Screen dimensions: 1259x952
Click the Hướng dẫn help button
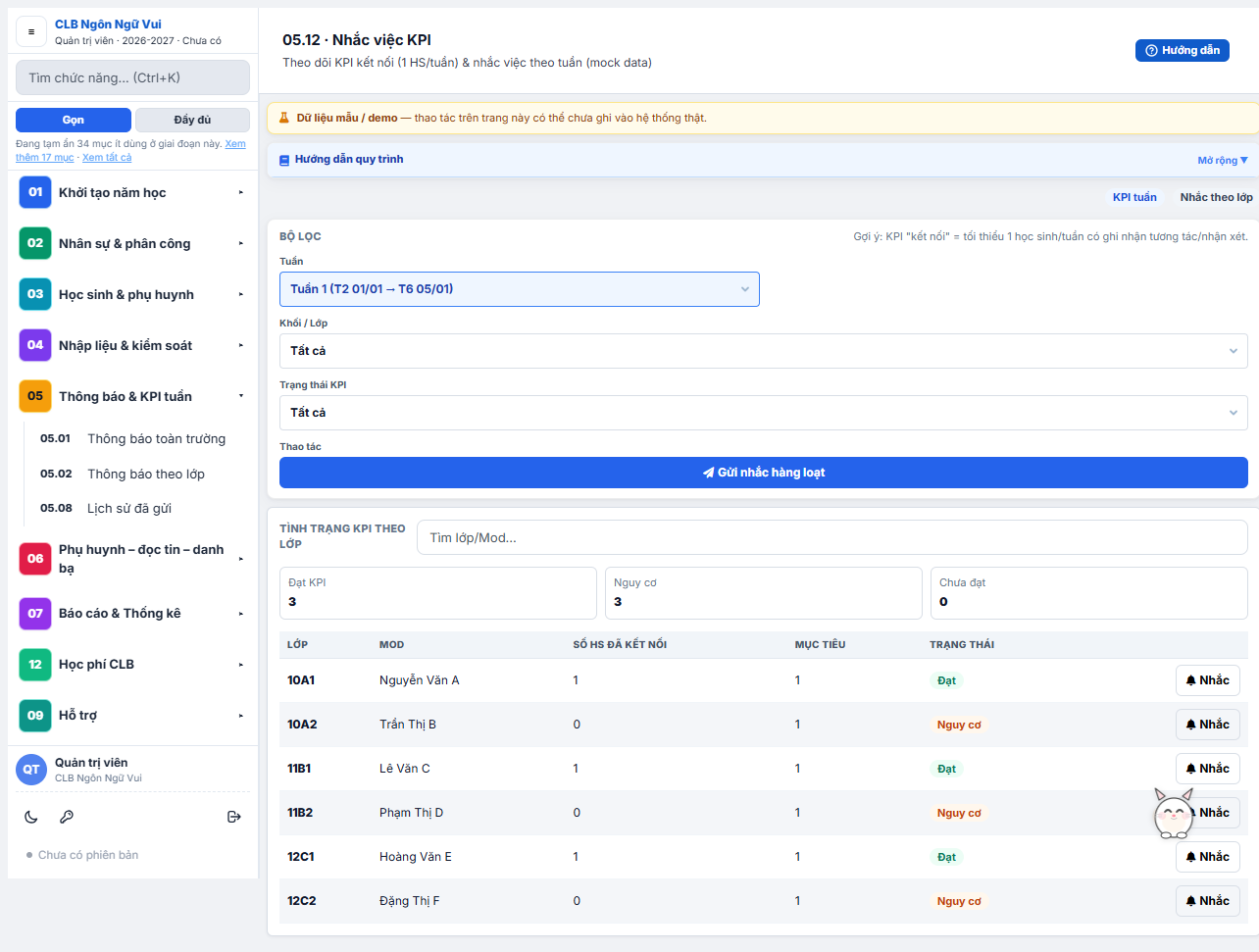click(x=1183, y=50)
